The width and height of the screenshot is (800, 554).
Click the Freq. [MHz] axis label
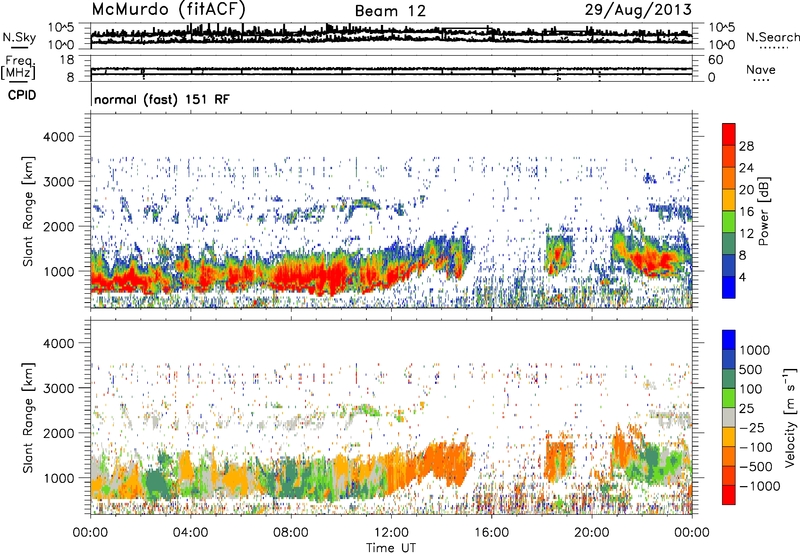(18, 67)
